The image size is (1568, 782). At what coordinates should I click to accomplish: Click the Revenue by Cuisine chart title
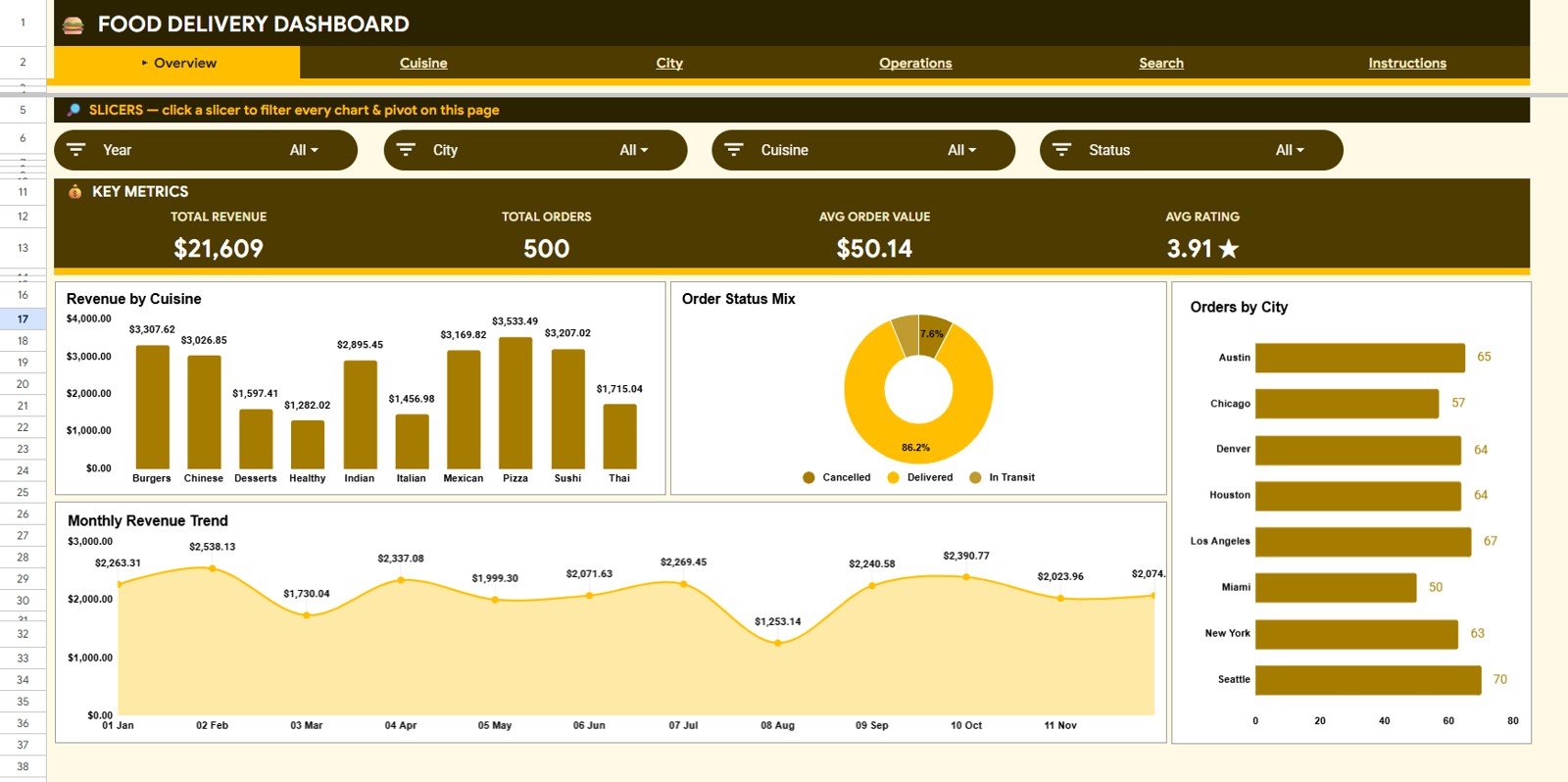[134, 299]
